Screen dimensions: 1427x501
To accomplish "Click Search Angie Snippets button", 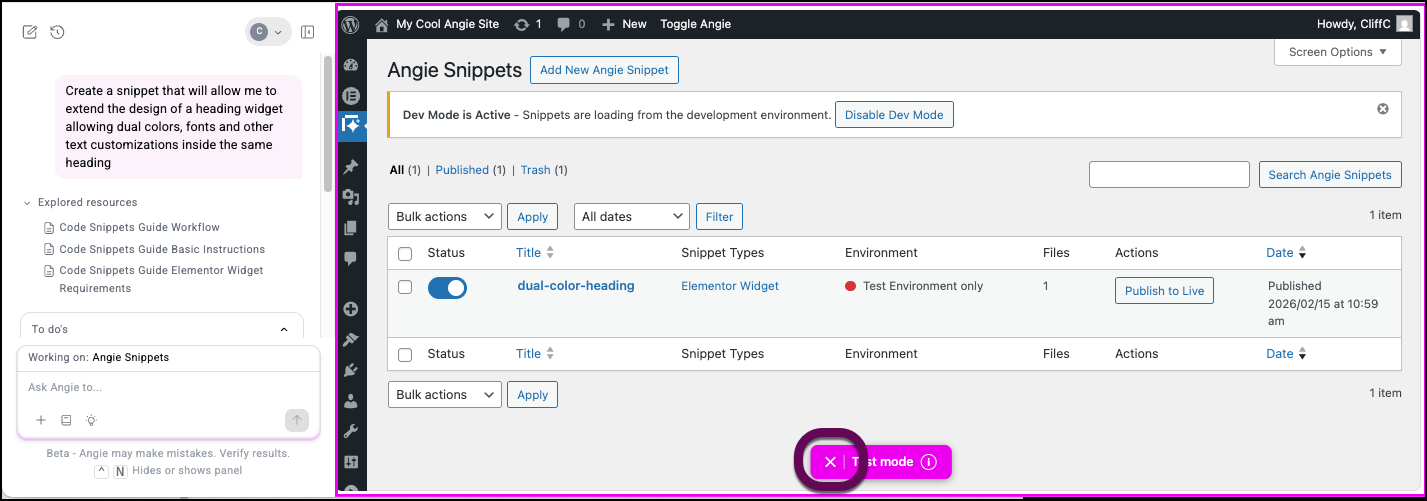I will [x=1330, y=175].
